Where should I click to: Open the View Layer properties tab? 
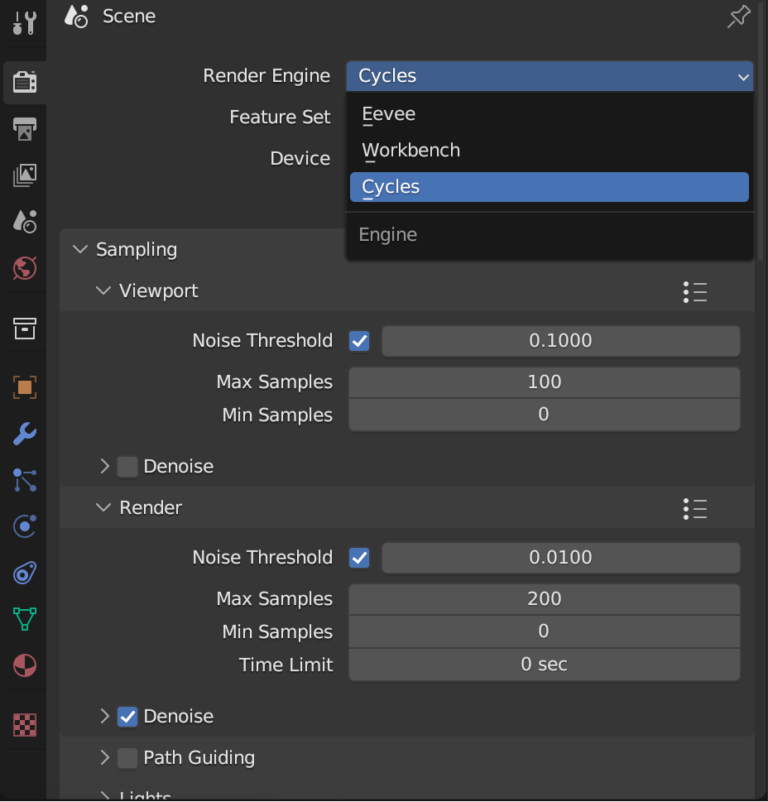tap(24, 176)
